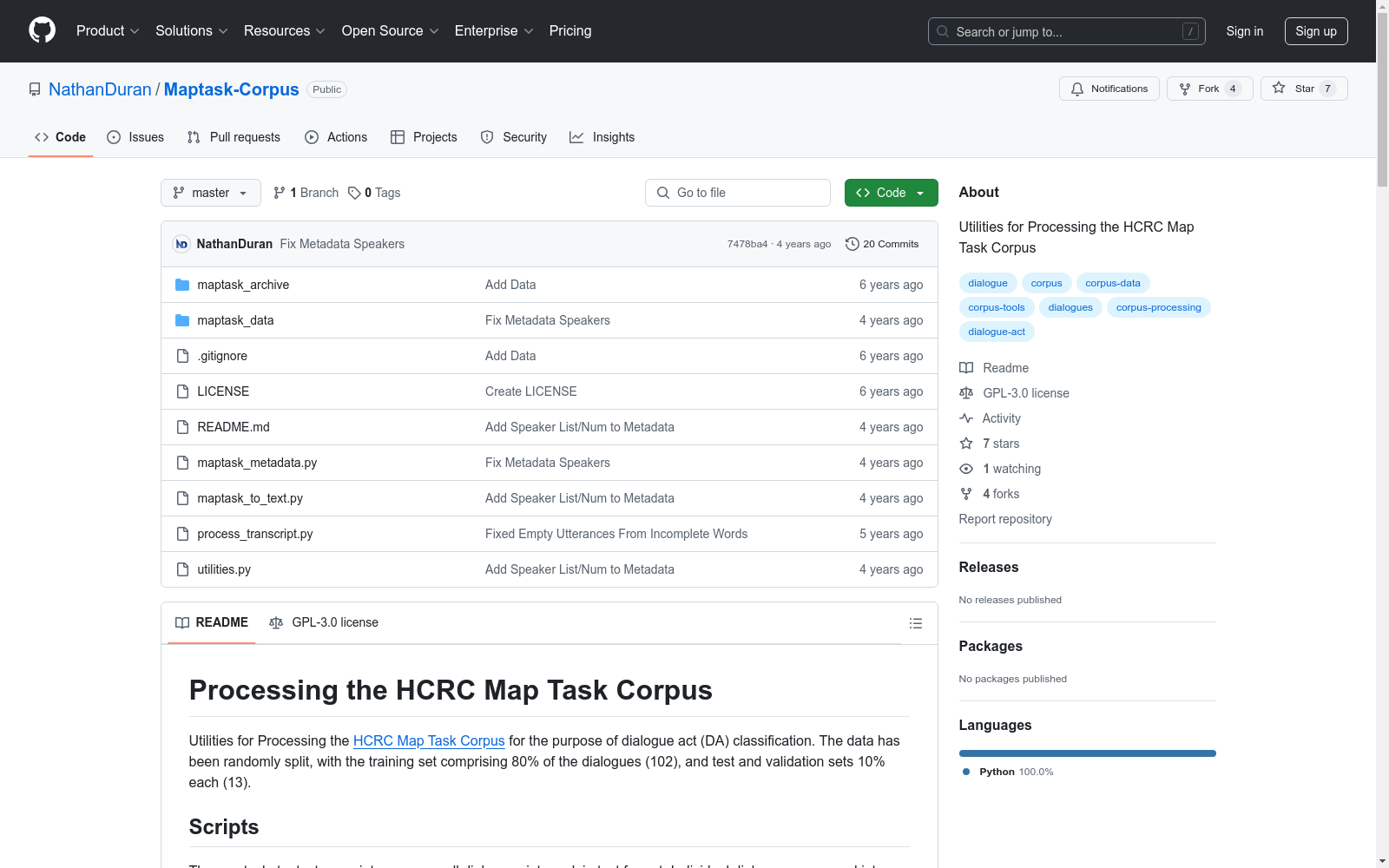1389x868 pixels.
Task: Click the 7478ba4 commit hash
Action: pyautogui.click(x=747, y=244)
